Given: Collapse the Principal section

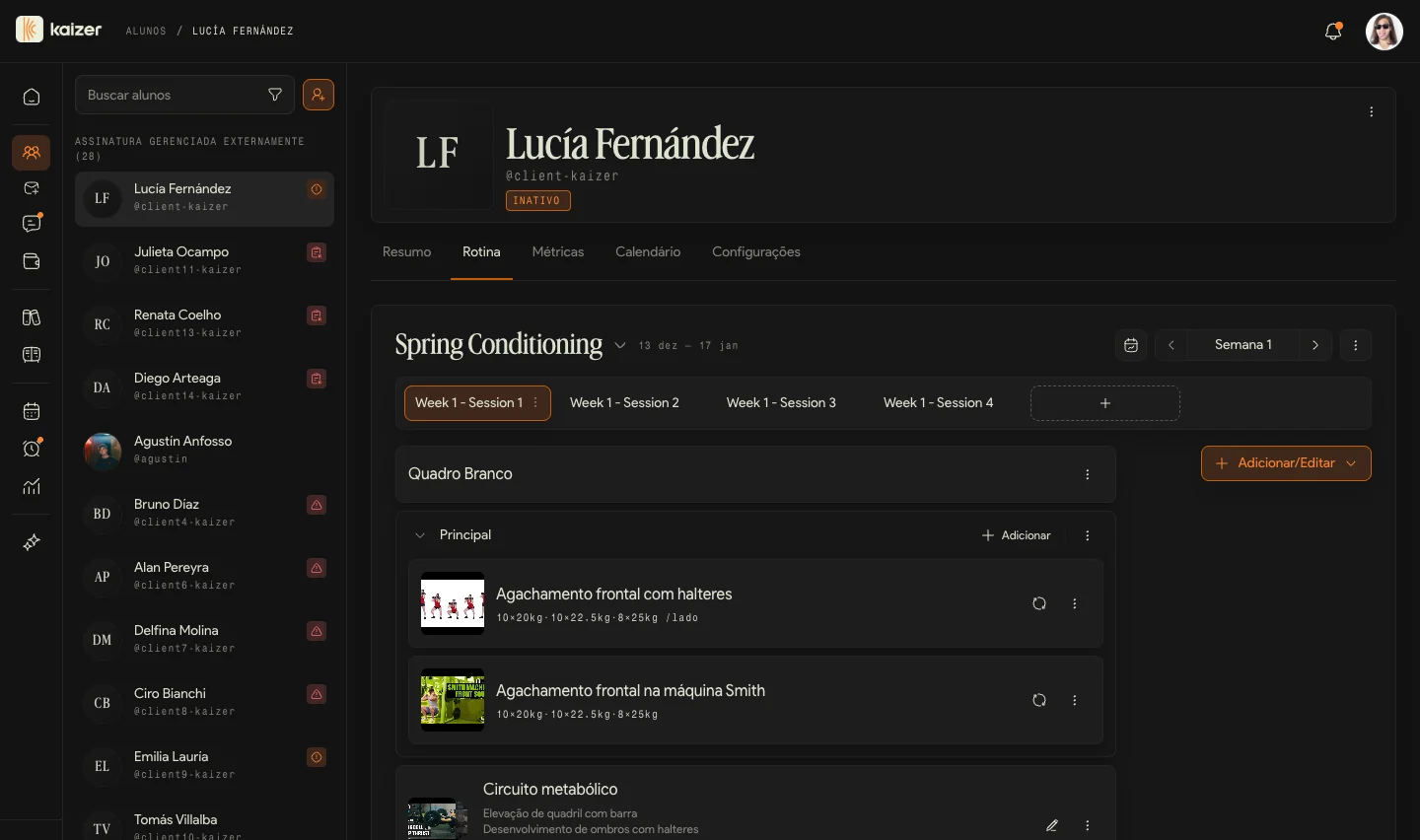Looking at the screenshot, I should [420, 535].
